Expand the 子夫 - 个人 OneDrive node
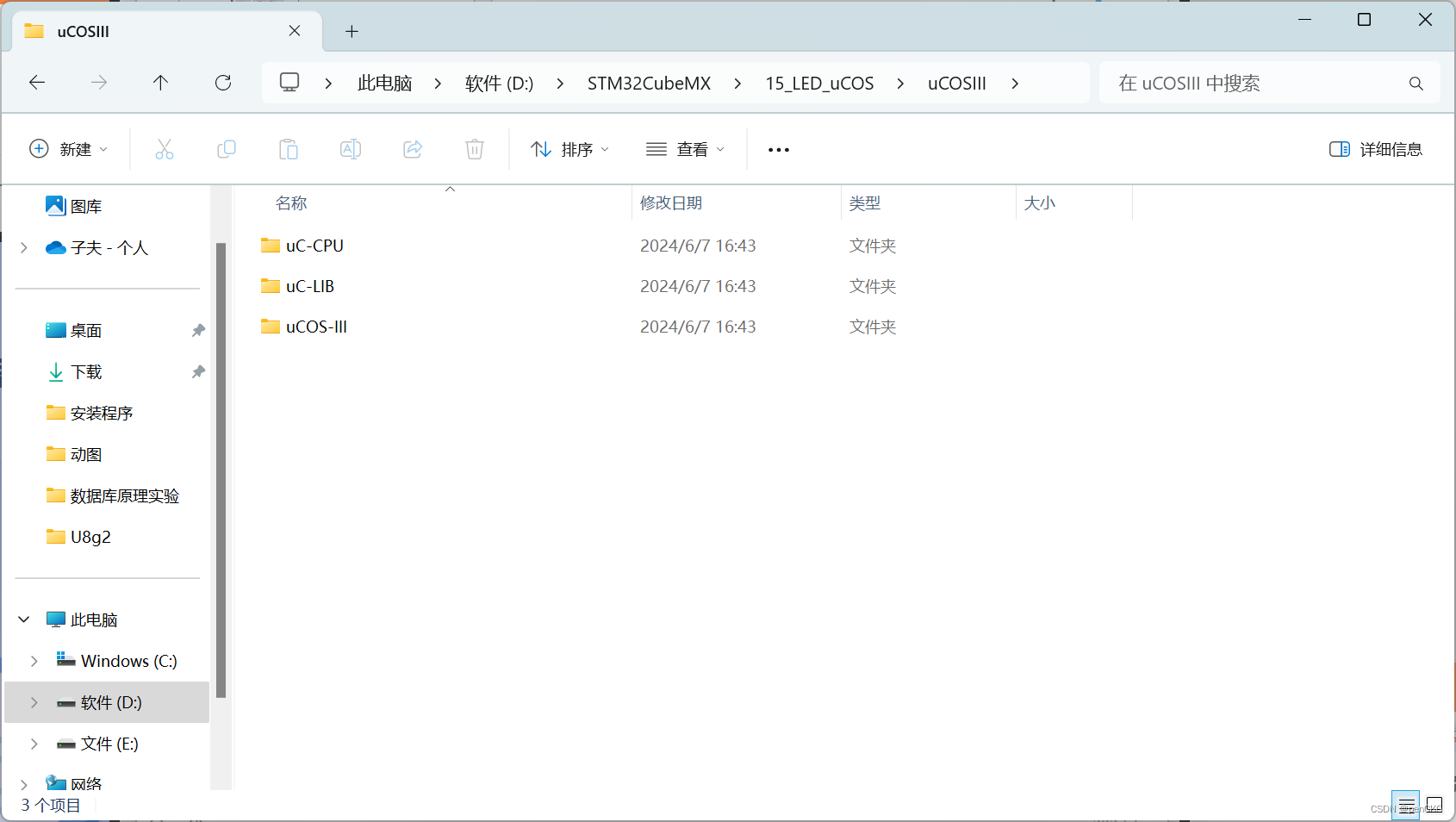Viewport: 1456px width, 822px height. 24,247
